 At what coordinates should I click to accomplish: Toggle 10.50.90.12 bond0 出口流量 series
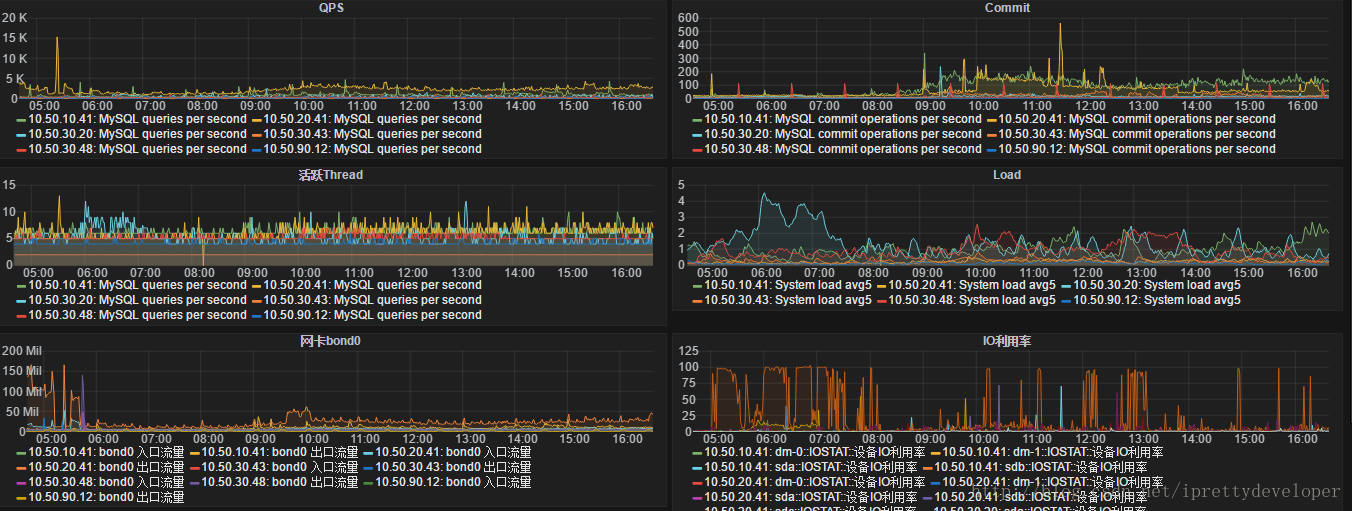[x=100, y=496]
